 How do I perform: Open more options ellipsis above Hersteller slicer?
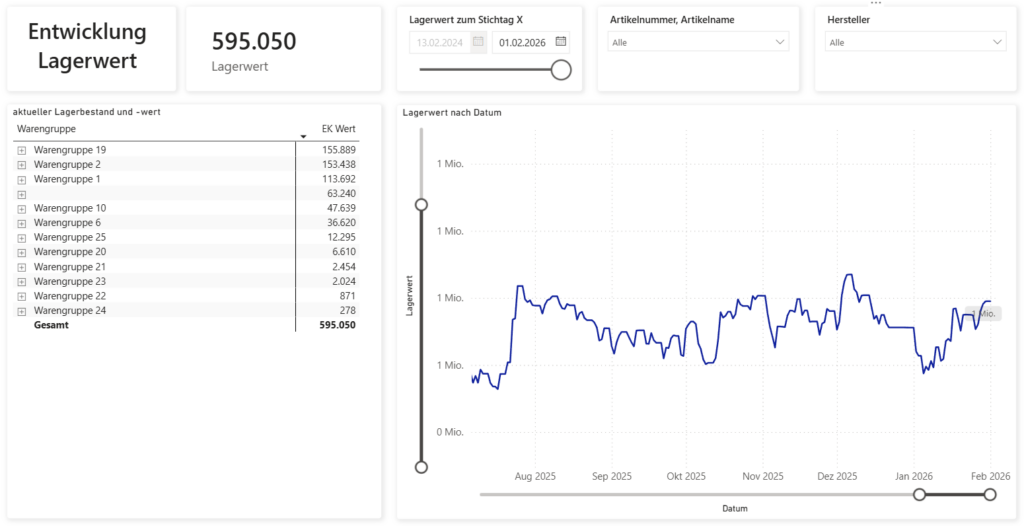(x=876, y=4)
